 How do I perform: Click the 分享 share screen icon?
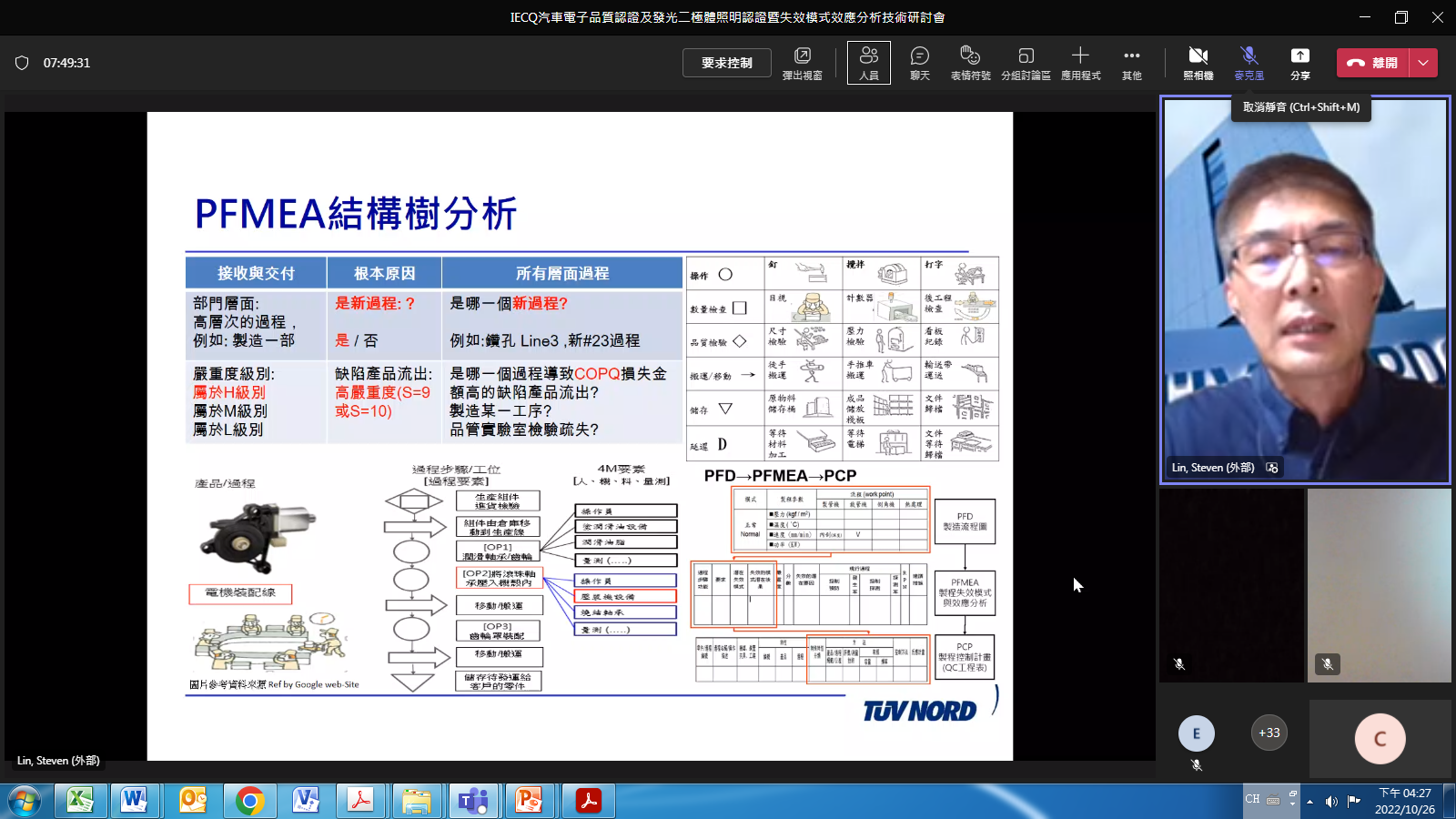[1300, 63]
